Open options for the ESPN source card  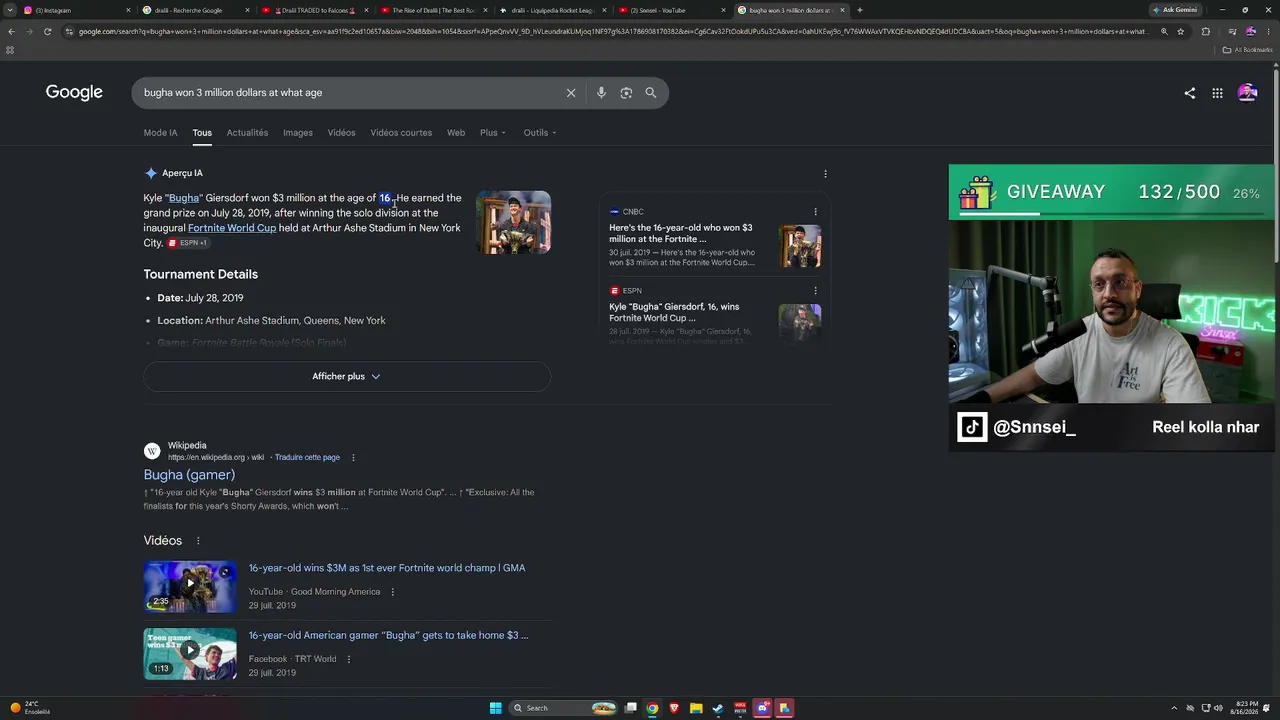pos(815,291)
